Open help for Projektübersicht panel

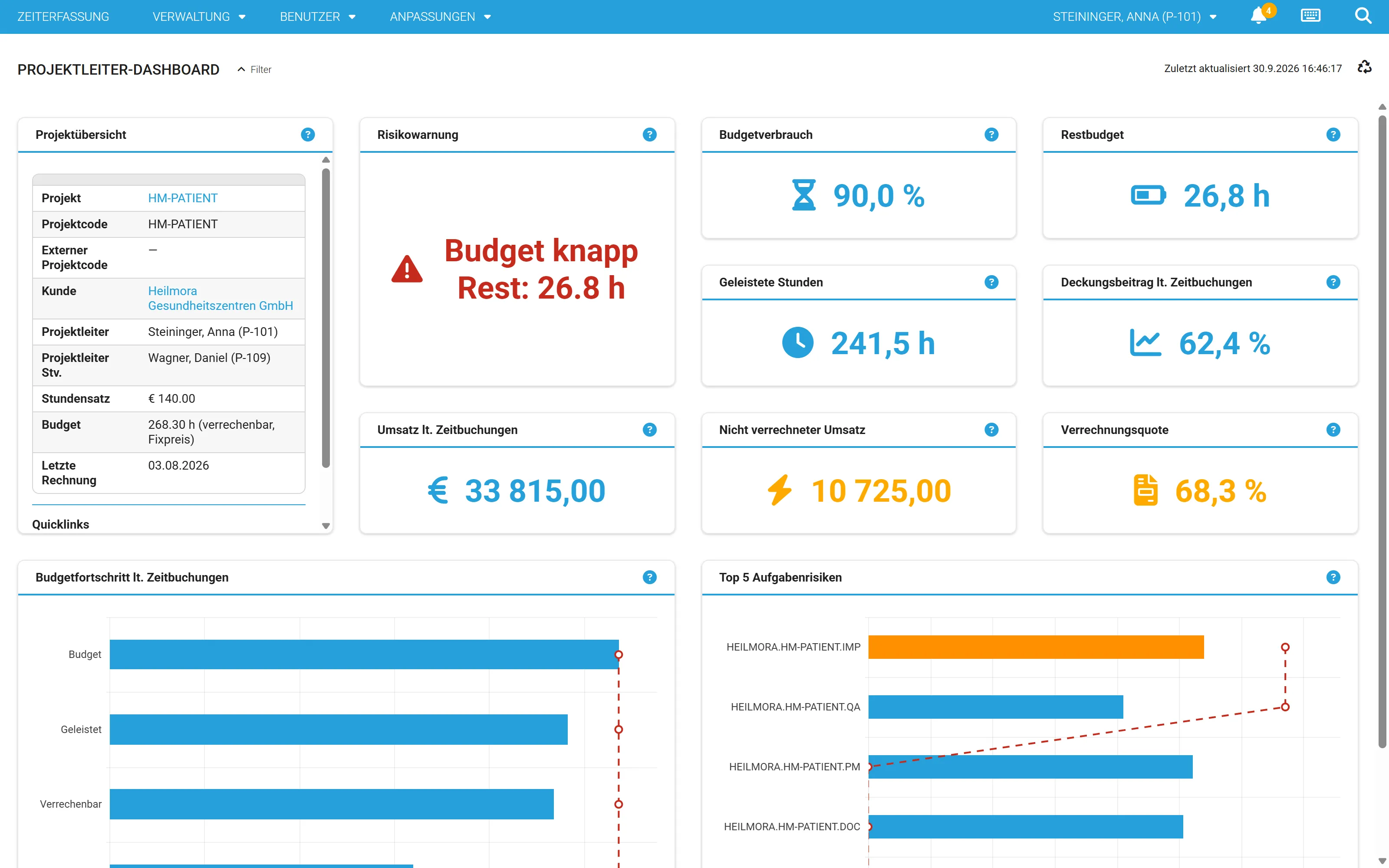(x=308, y=135)
